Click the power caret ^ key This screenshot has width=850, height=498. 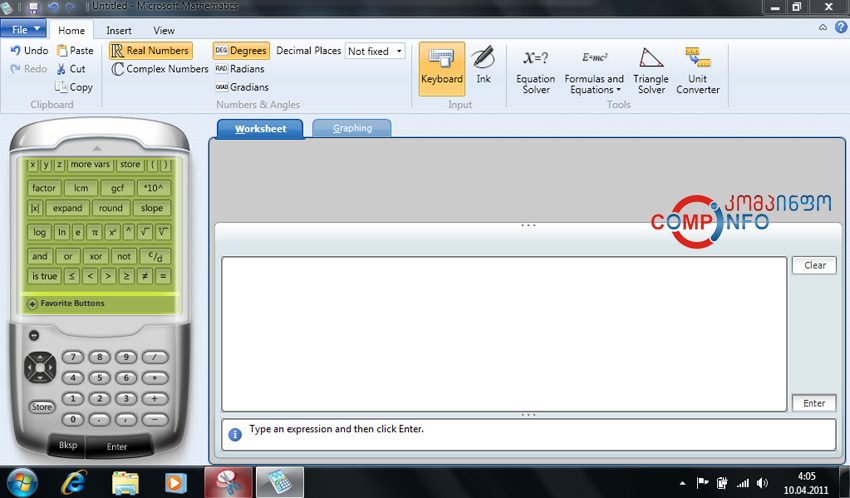click(128, 232)
